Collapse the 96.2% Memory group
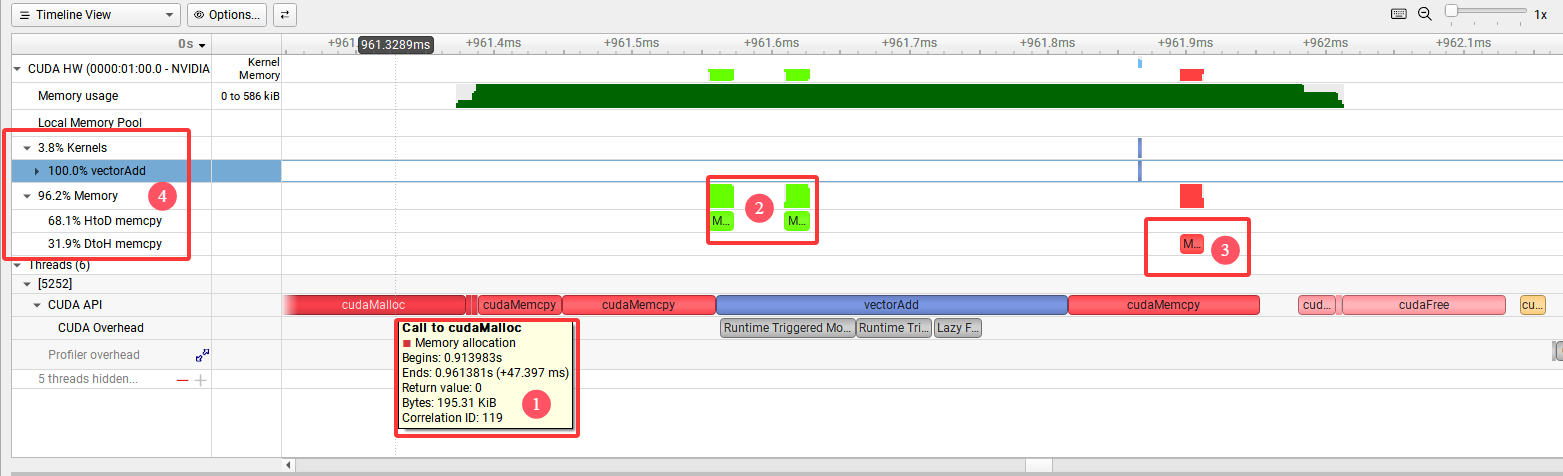This screenshot has height=476, width=1563. pyautogui.click(x=27, y=196)
